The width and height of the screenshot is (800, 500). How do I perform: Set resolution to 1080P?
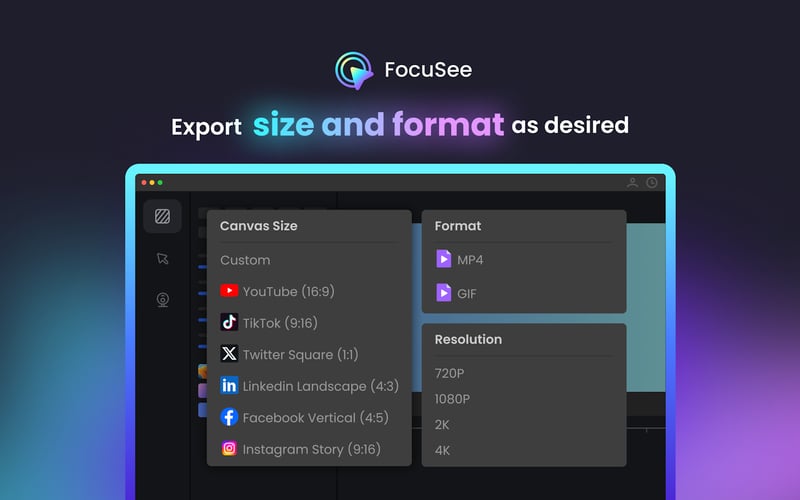point(452,399)
